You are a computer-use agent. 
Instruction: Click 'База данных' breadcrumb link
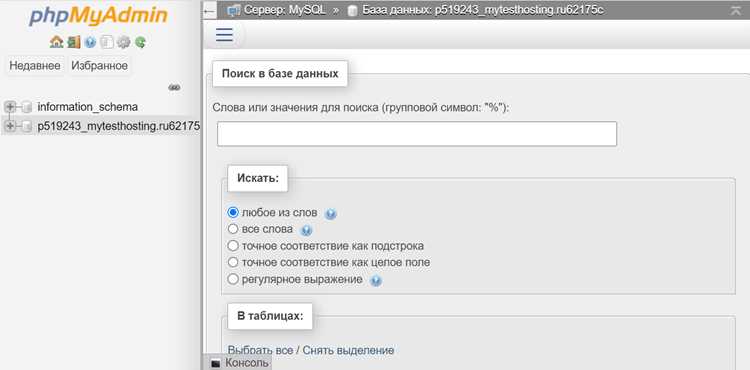pyautogui.click(x=483, y=11)
